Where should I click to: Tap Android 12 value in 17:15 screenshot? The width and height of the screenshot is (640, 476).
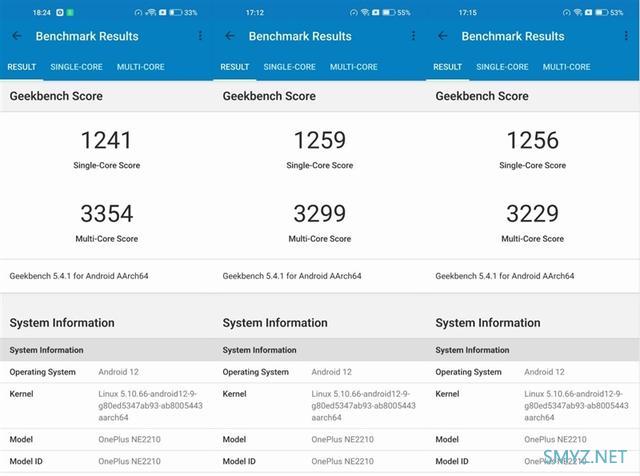pos(544,372)
